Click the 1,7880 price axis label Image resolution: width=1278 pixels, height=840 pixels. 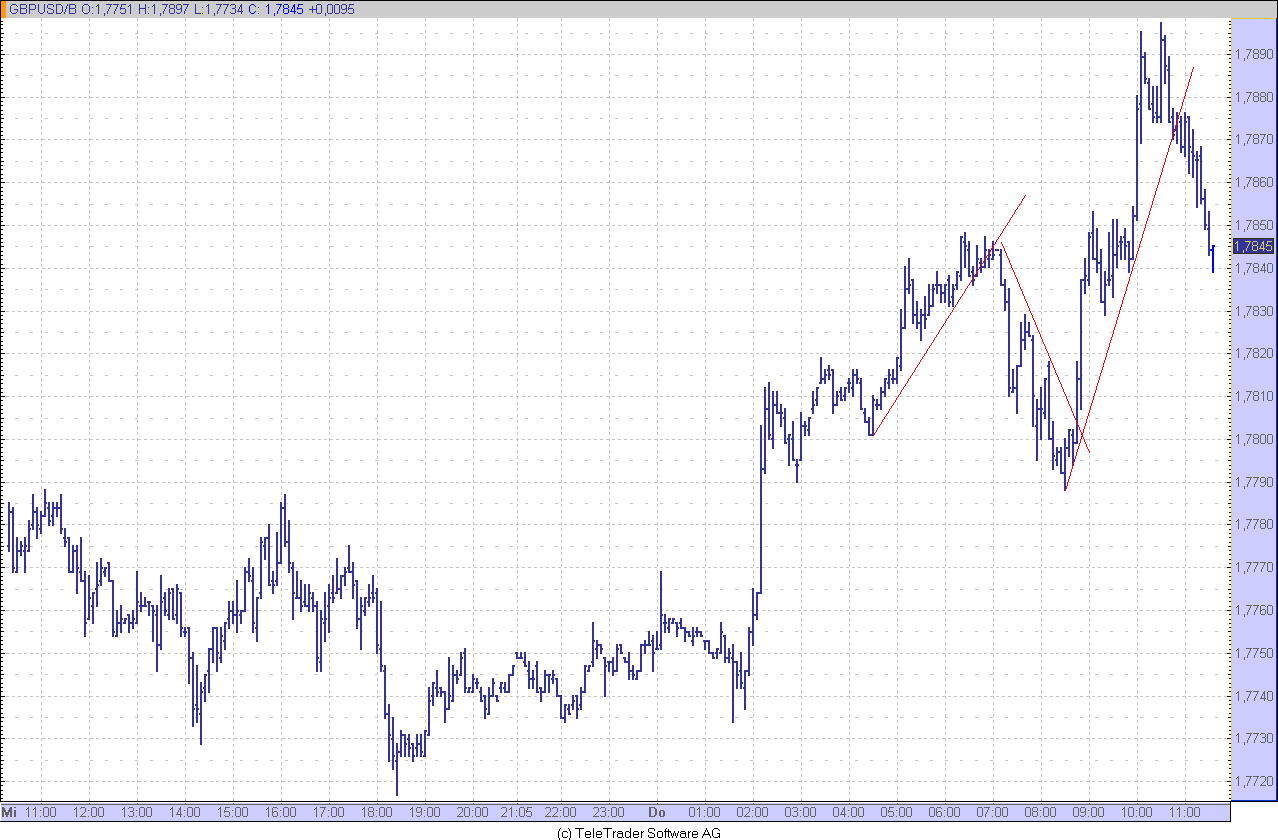tap(1254, 97)
